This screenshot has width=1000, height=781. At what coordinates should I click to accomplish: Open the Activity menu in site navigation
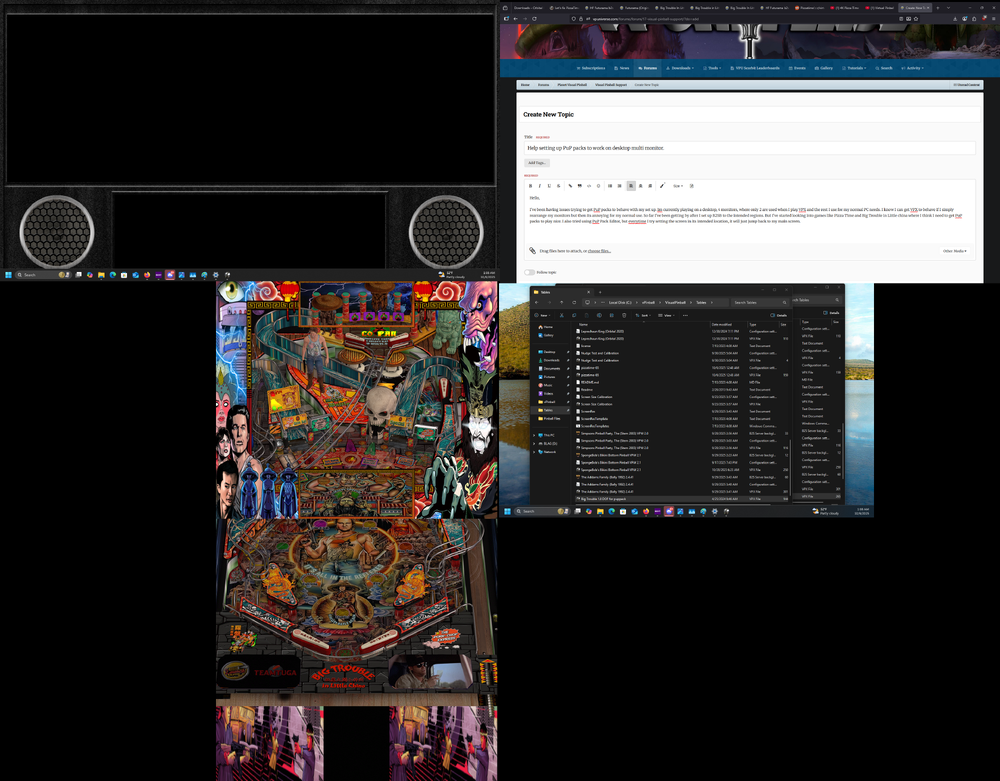pos(913,68)
